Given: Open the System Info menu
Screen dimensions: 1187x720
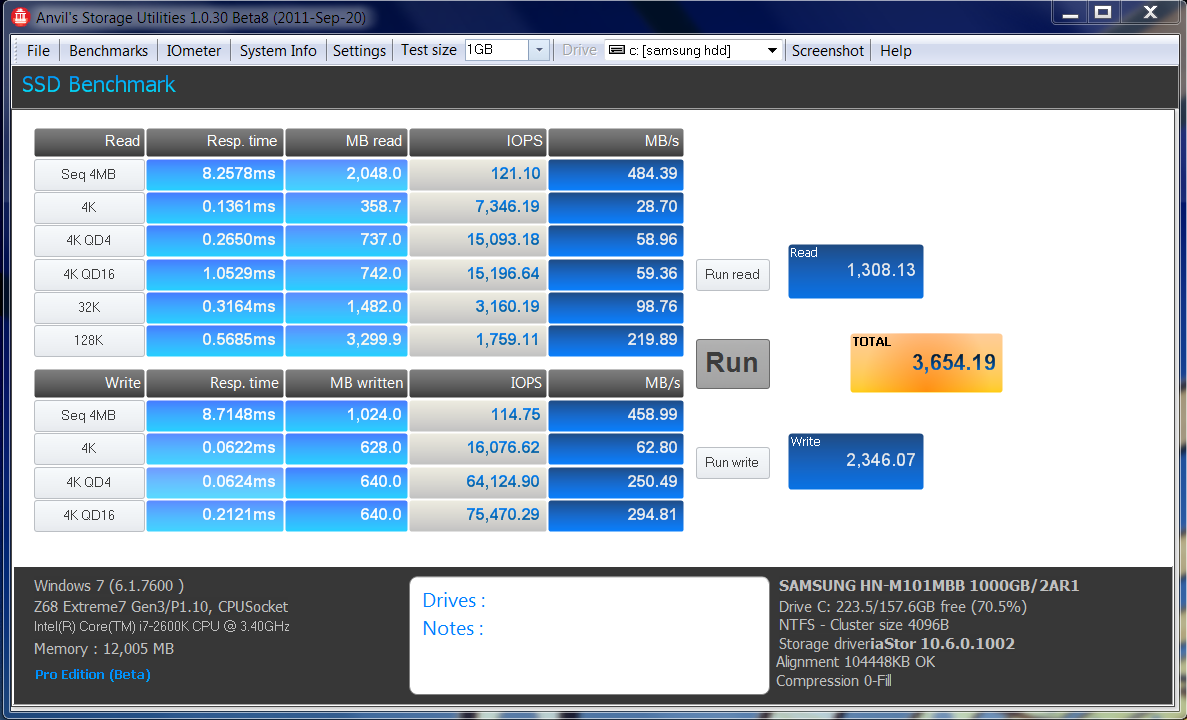Looking at the screenshot, I should coord(278,51).
